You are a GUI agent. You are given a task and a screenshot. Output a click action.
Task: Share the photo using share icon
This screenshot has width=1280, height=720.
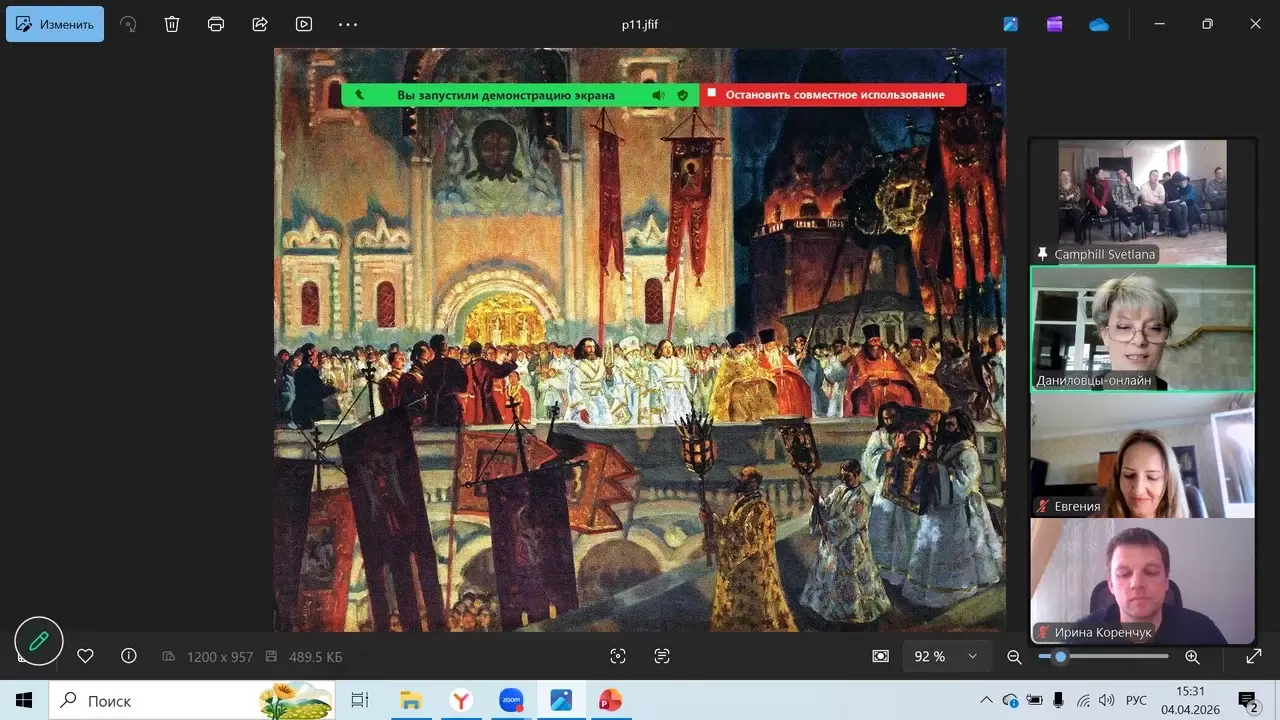click(x=260, y=24)
